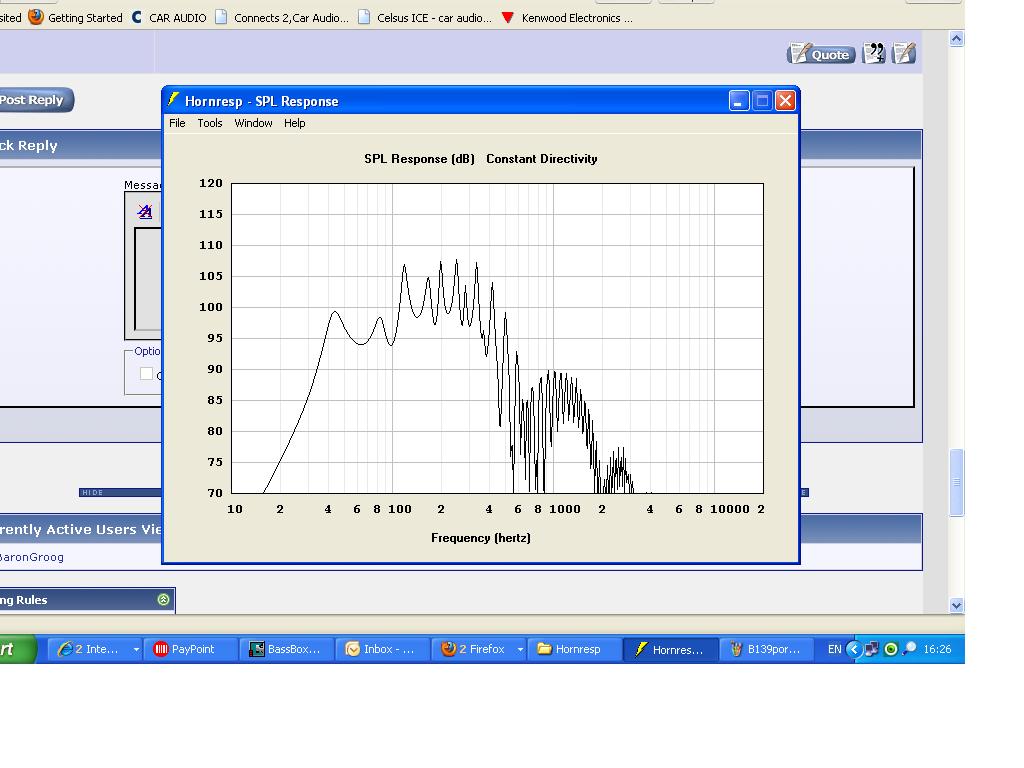1024x768 pixels.
Task: Click the EN language indicator
Action: [x=834, y=649]
